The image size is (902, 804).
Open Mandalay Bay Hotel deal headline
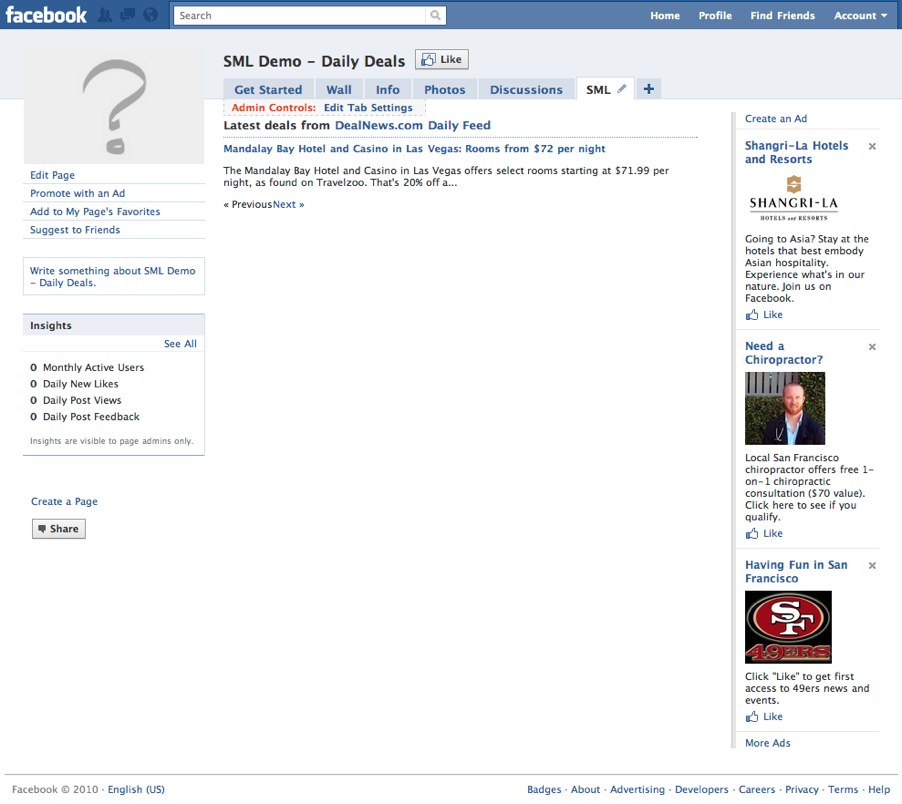click(x=414, y=148)
